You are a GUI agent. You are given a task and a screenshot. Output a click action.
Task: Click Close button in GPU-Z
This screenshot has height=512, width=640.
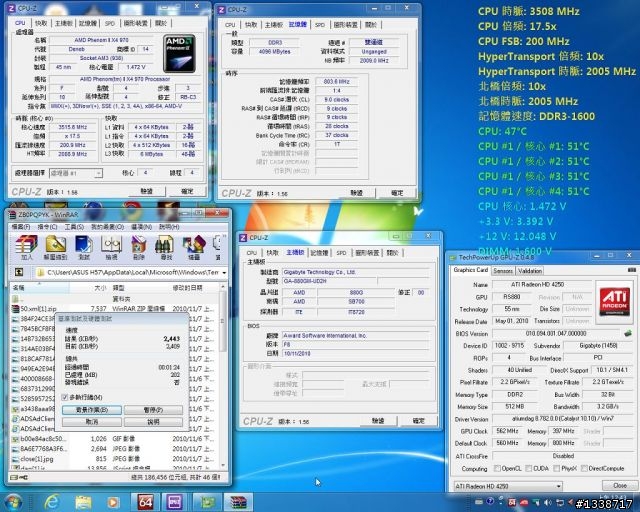620,485
